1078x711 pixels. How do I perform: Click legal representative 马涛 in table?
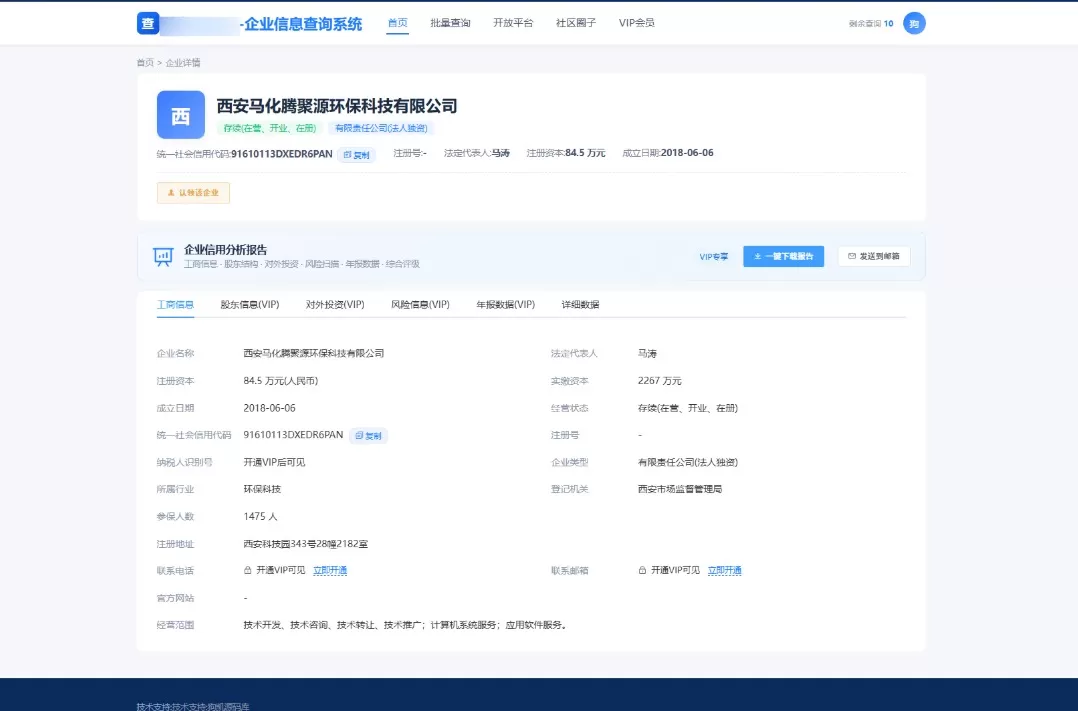(647, 353)
